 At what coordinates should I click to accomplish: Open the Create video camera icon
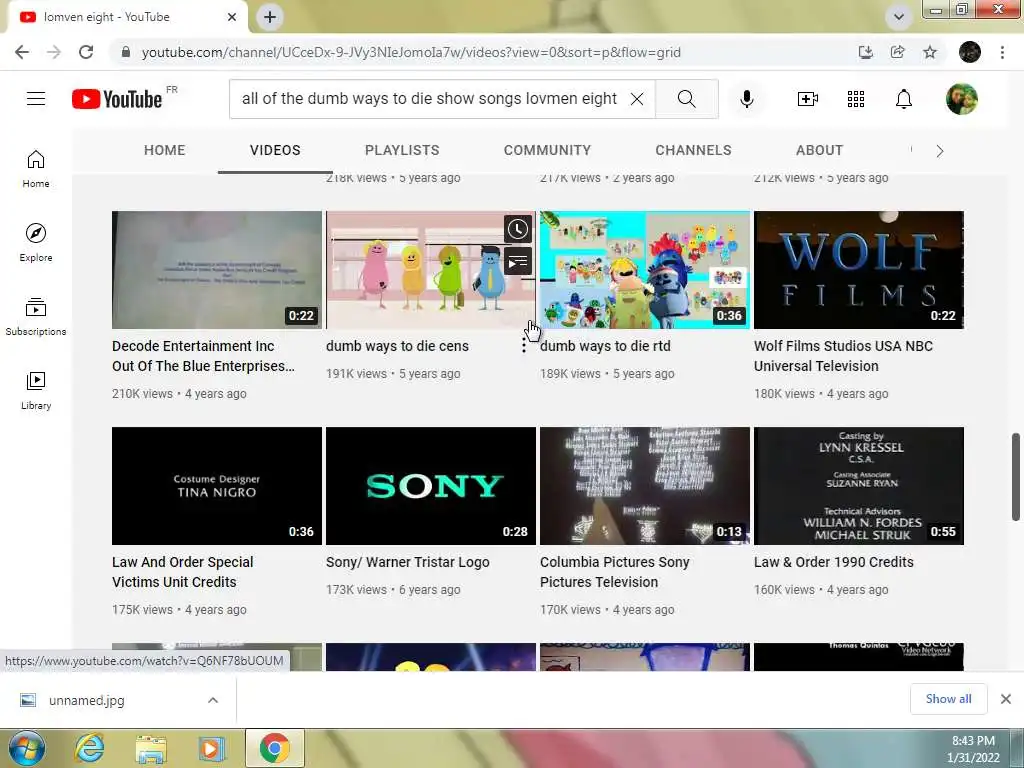(807, 99)
